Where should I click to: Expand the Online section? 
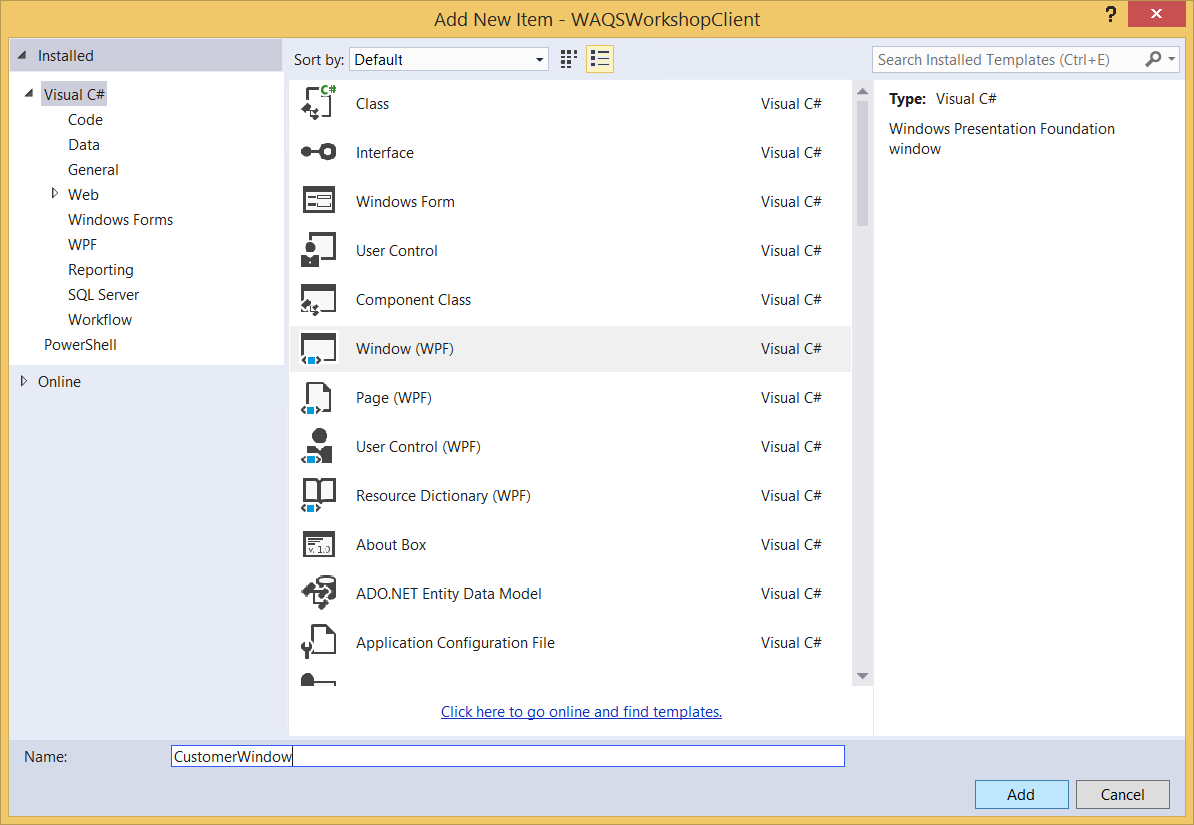(x=24, y=381)
